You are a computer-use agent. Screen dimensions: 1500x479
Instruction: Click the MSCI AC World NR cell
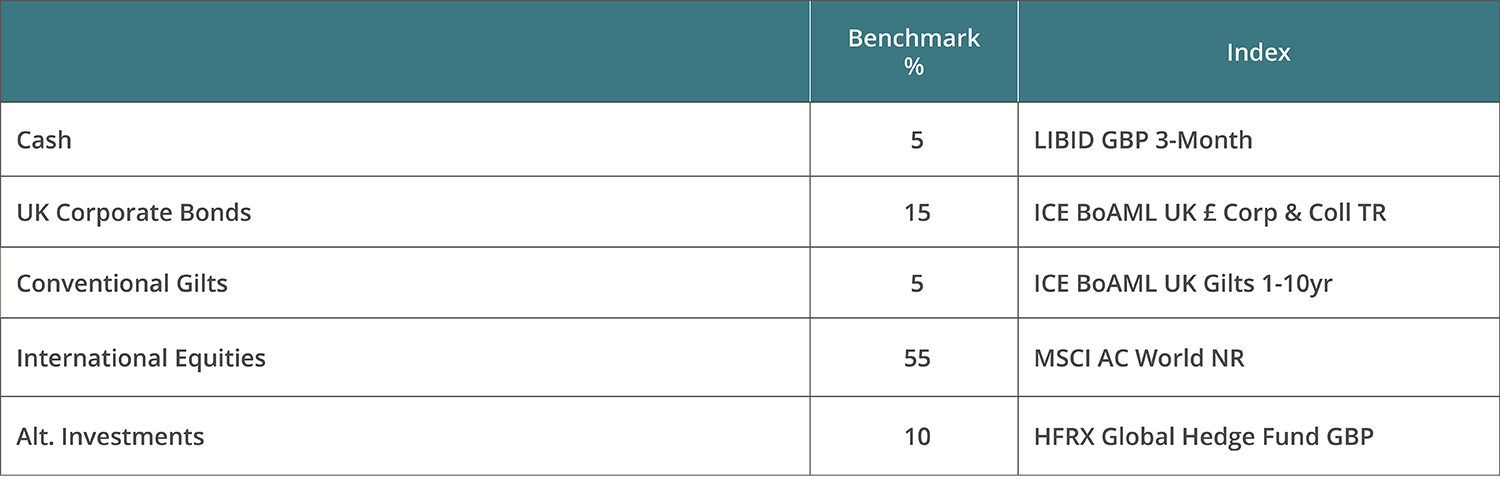[1139, 358]
